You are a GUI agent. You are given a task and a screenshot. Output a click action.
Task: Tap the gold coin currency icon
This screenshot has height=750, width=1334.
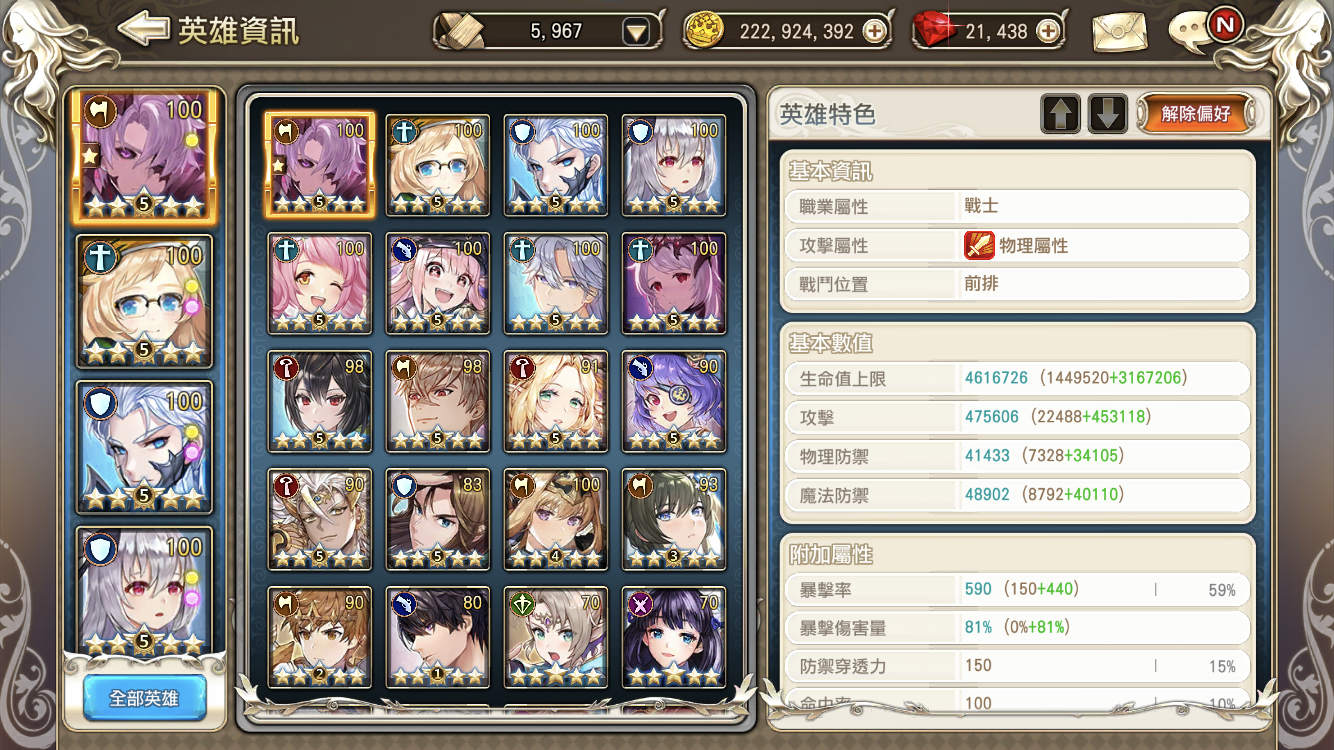tap(706, 31)
